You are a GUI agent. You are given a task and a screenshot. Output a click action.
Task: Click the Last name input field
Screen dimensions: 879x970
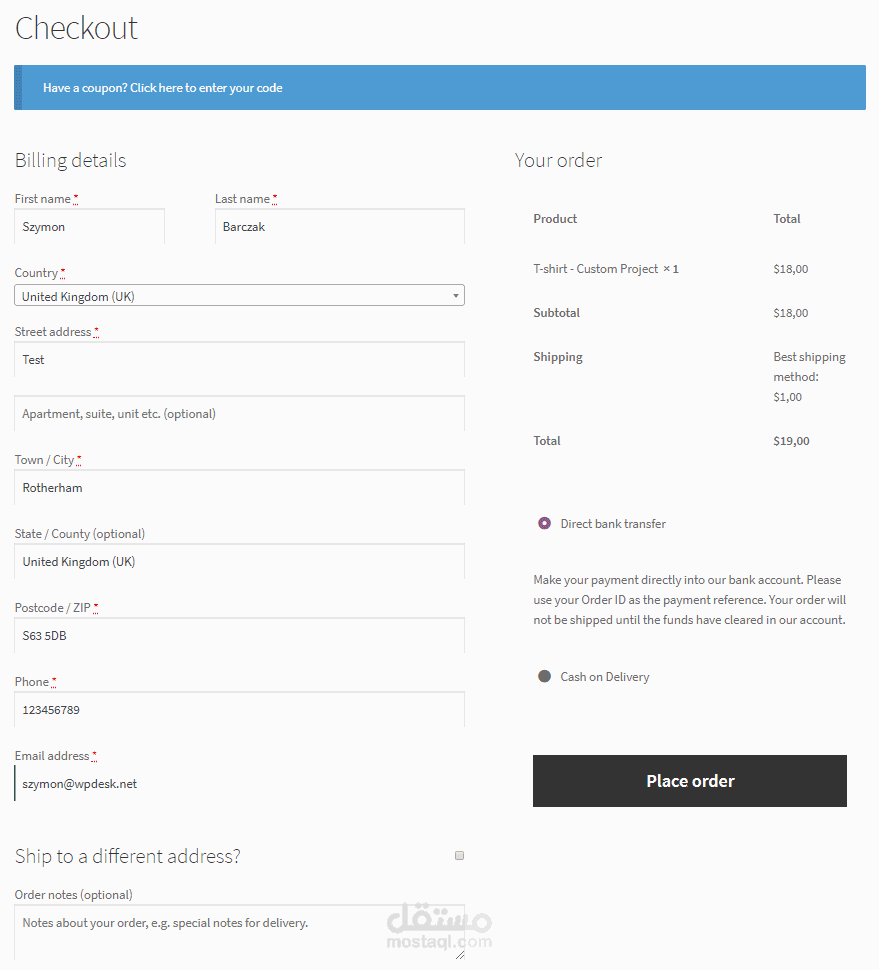point(339,226)
